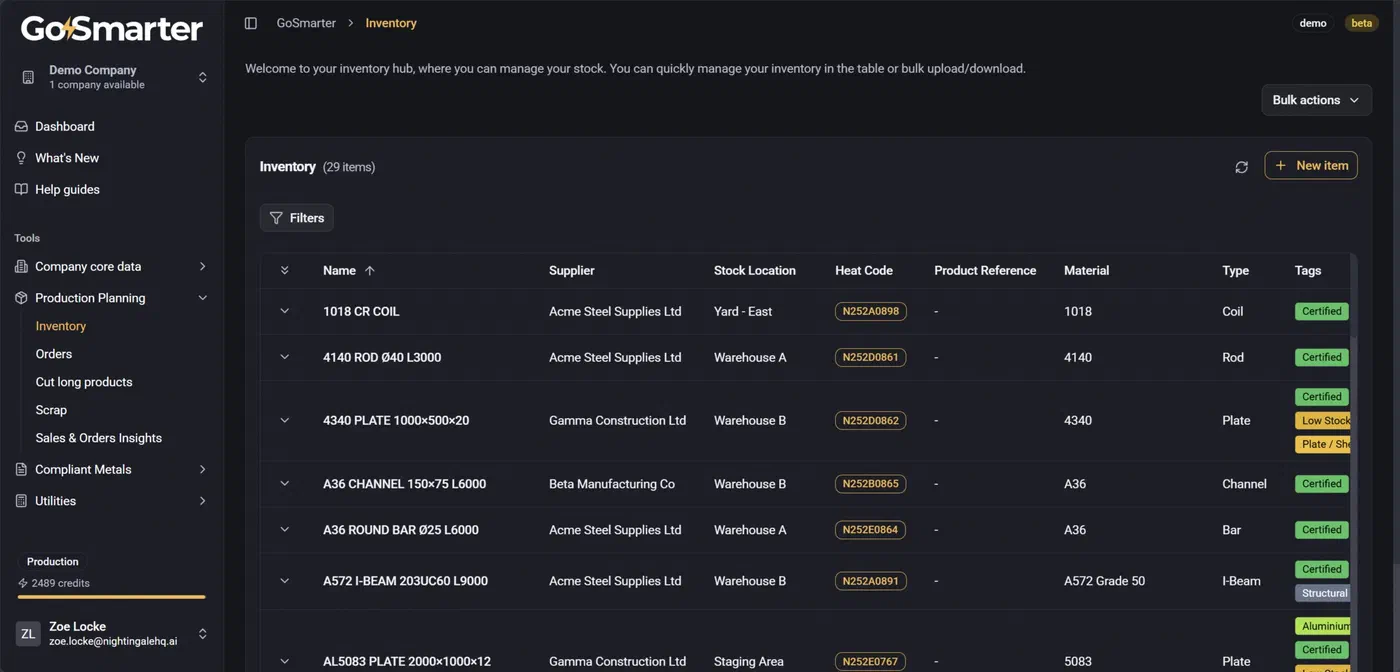1400x672 pixels.
Task: Expand the 4340 PLATE 1000×500×20 row
Action: 284,420
